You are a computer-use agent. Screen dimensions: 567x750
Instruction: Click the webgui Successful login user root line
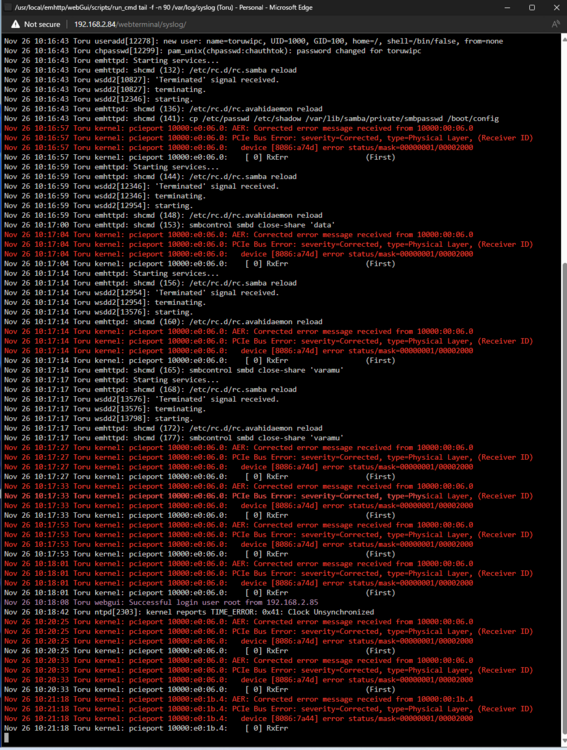[x=161, y=602]
